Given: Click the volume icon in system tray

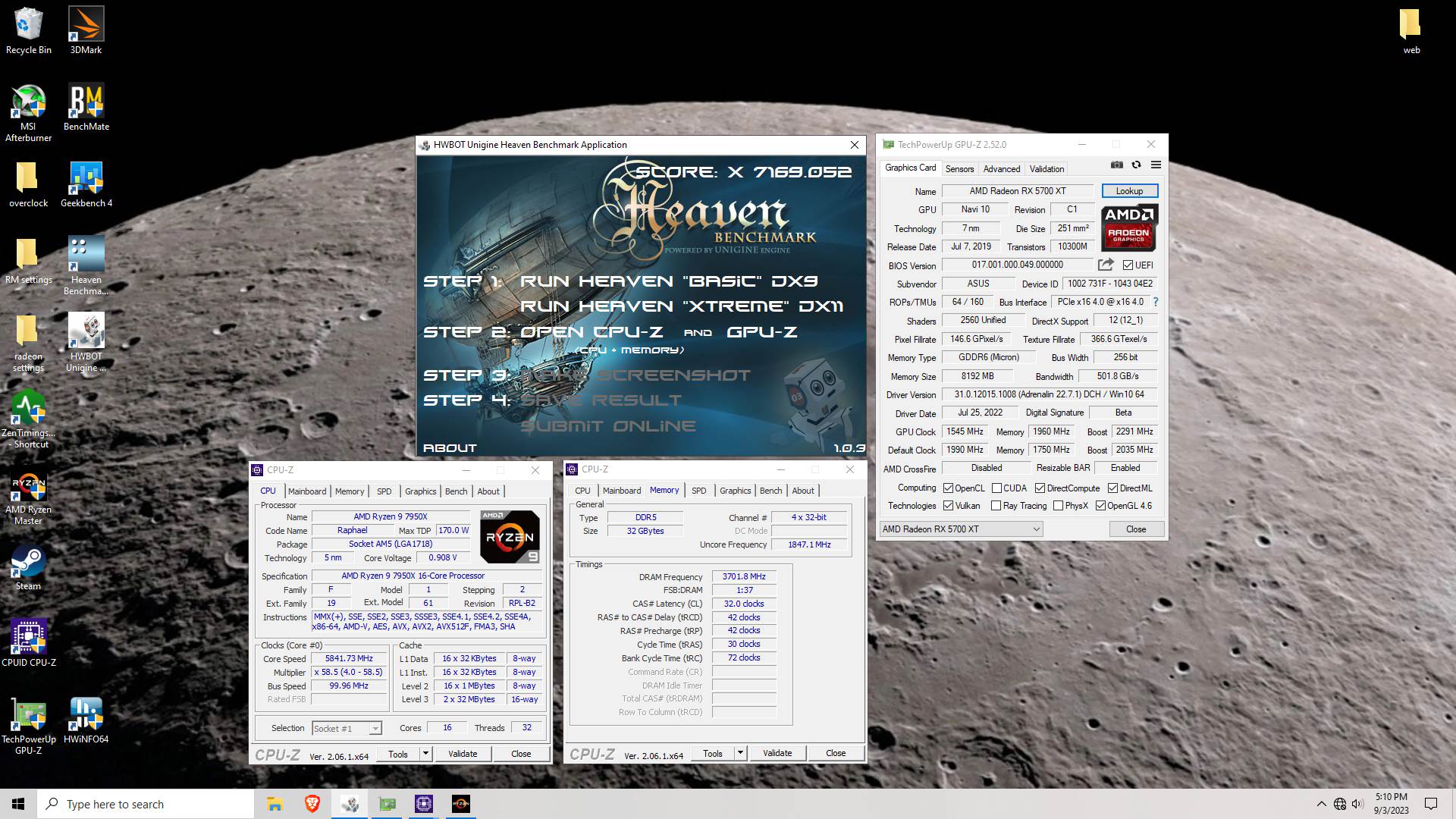Looking at the screenshot, I should pyautogui.click(x=1357, y=804).
